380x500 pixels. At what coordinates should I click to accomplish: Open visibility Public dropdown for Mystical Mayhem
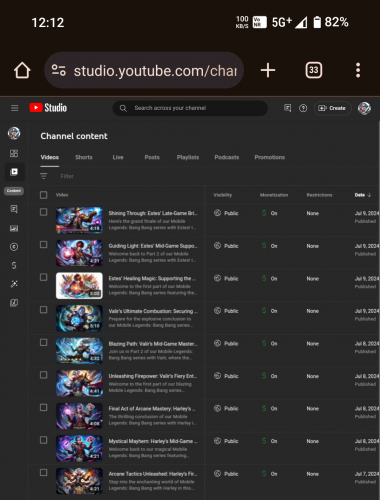pos(226,441)
